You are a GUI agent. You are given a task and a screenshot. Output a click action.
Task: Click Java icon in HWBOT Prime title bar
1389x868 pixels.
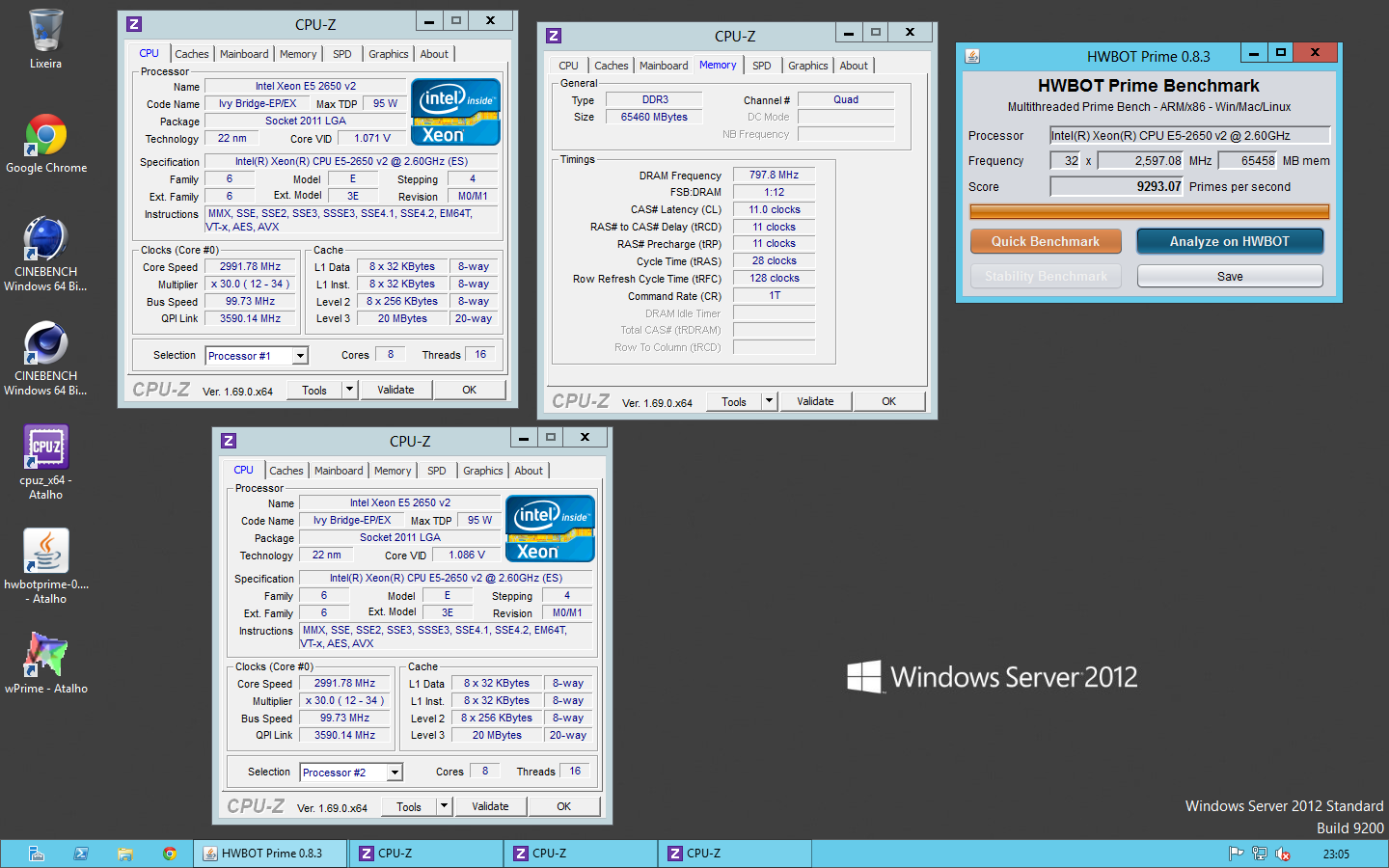pyautogui.click(x=972, y=56)
